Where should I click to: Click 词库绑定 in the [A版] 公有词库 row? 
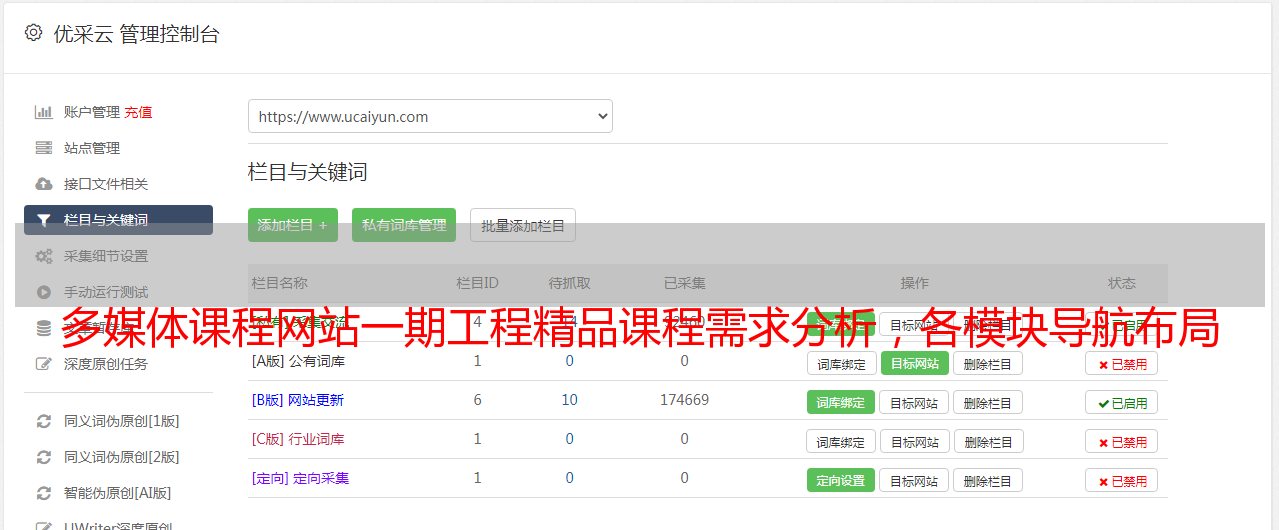point(841,363)
